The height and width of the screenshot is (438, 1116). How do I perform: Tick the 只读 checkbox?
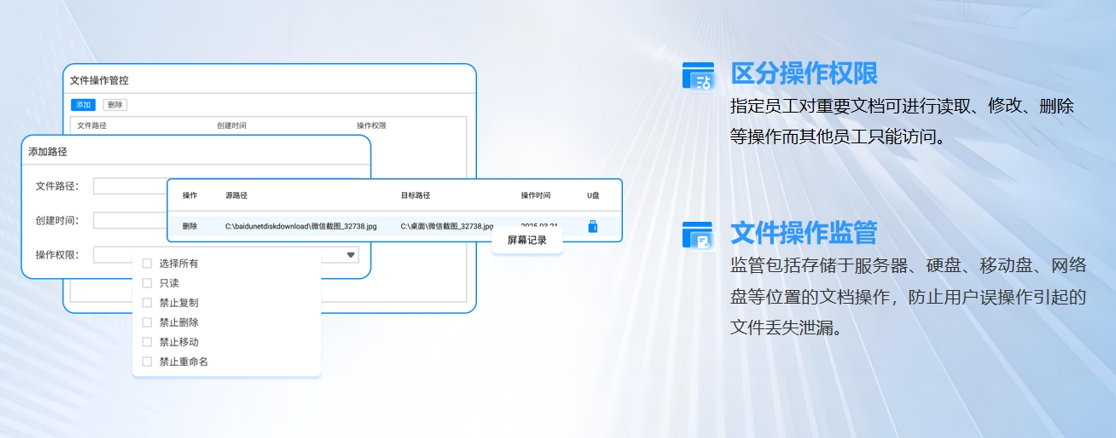tap(147, 283)
